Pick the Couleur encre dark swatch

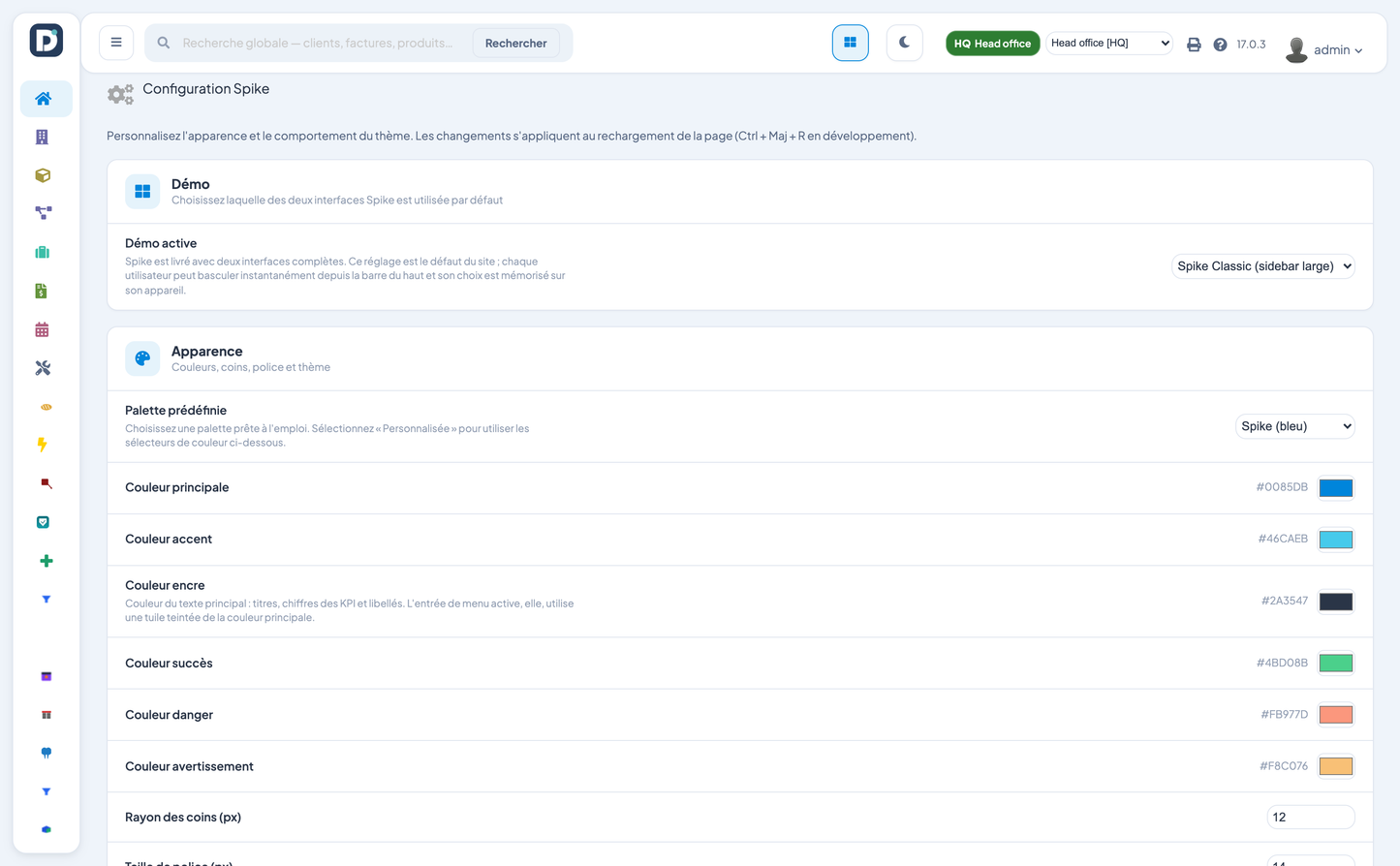[1336, 602]
